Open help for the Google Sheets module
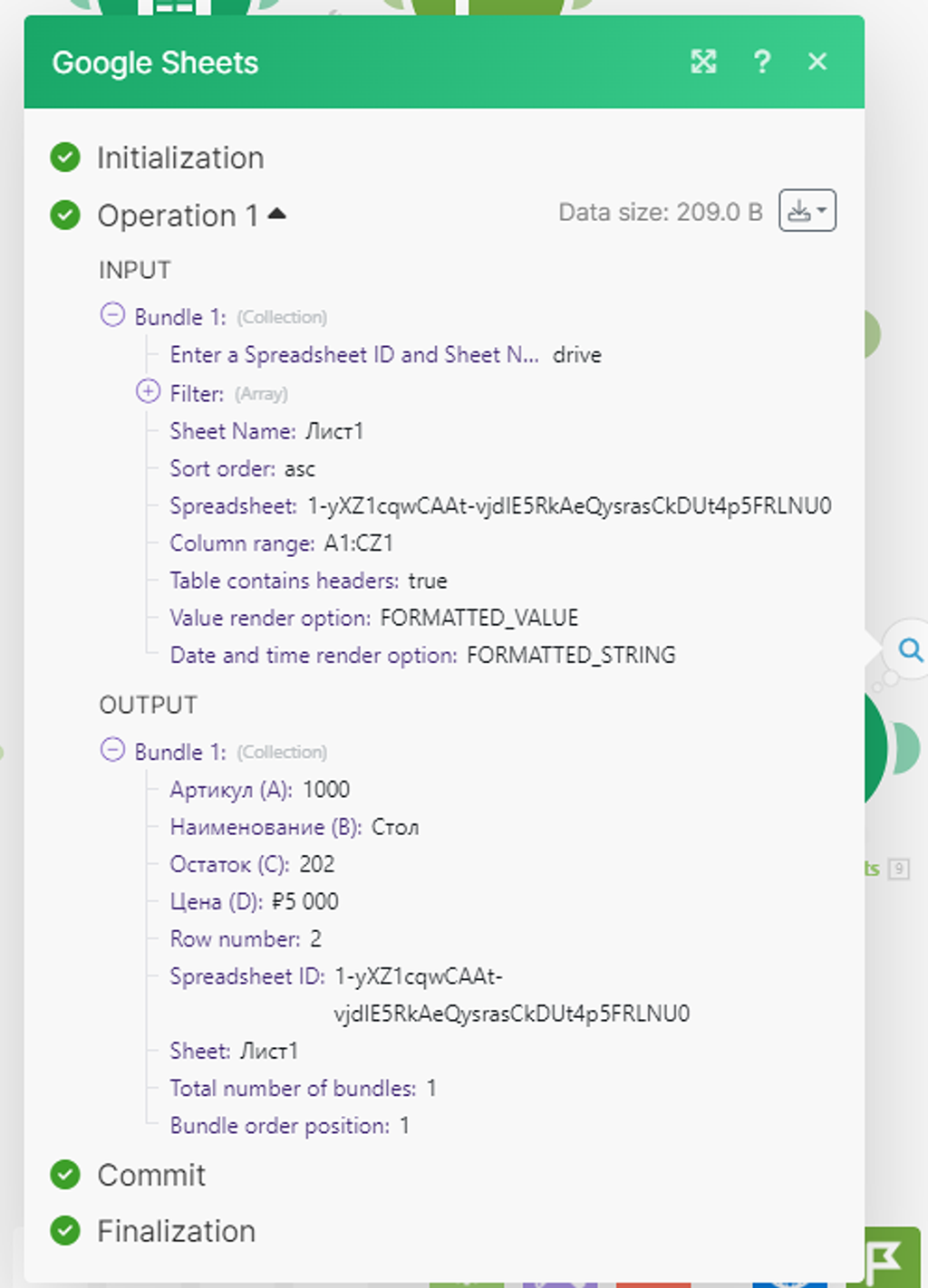928x1288 pixels. click(762, 62)
